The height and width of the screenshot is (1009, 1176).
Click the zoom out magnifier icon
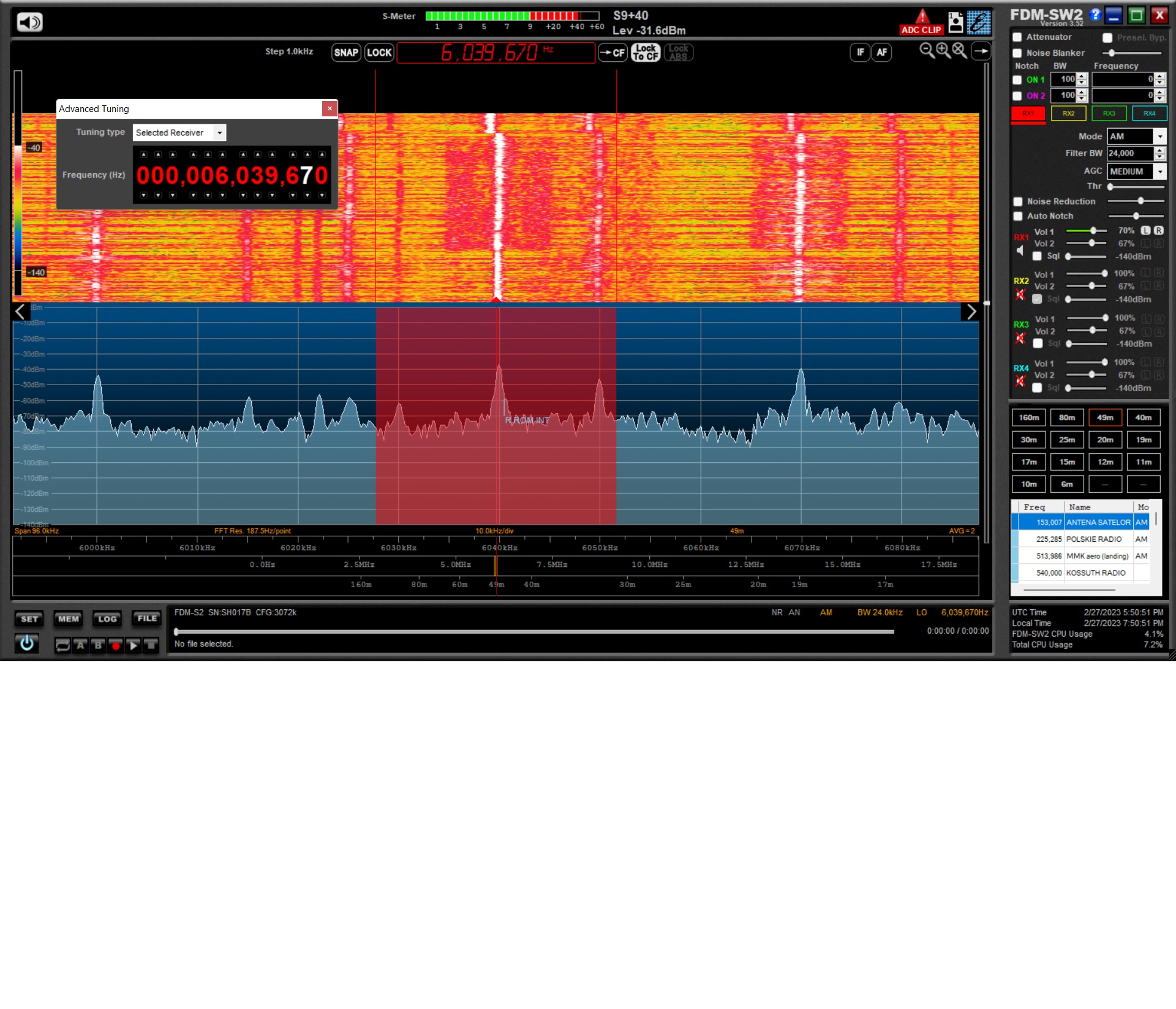click(x=927, y=51)
